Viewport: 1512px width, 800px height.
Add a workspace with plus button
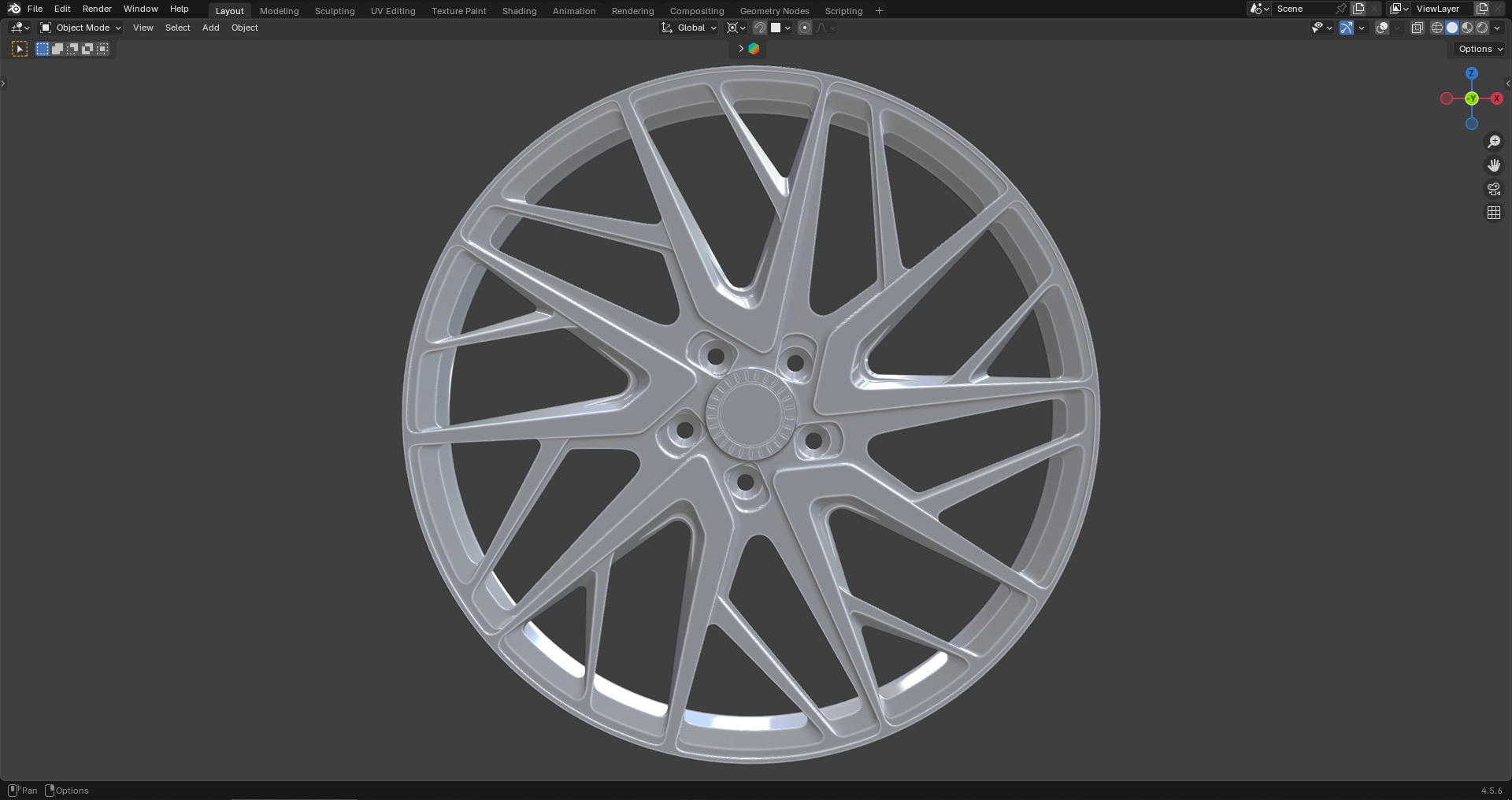[879, 11]
